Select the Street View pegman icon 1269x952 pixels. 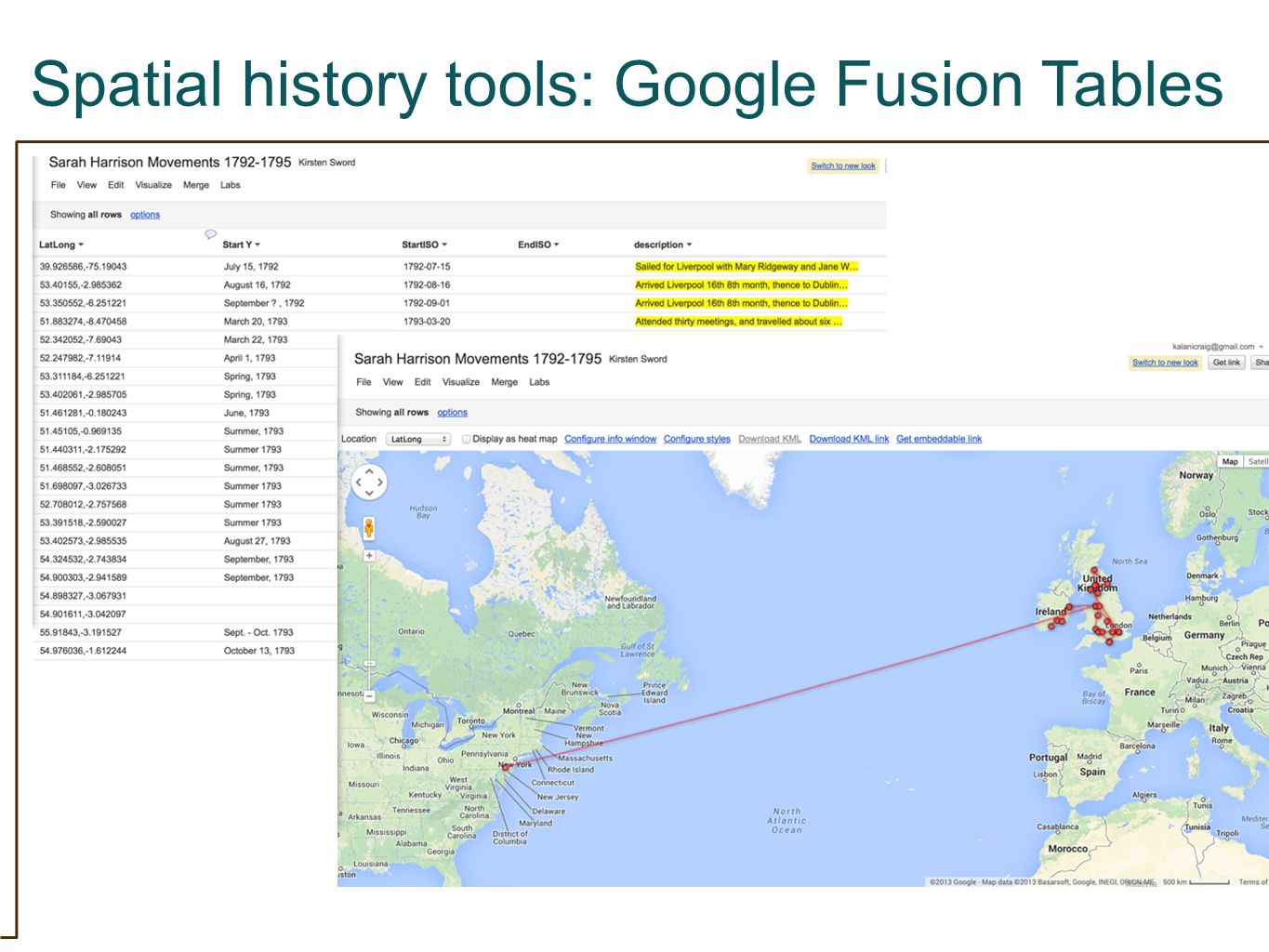pyautogui.click(x=368, y=529)
